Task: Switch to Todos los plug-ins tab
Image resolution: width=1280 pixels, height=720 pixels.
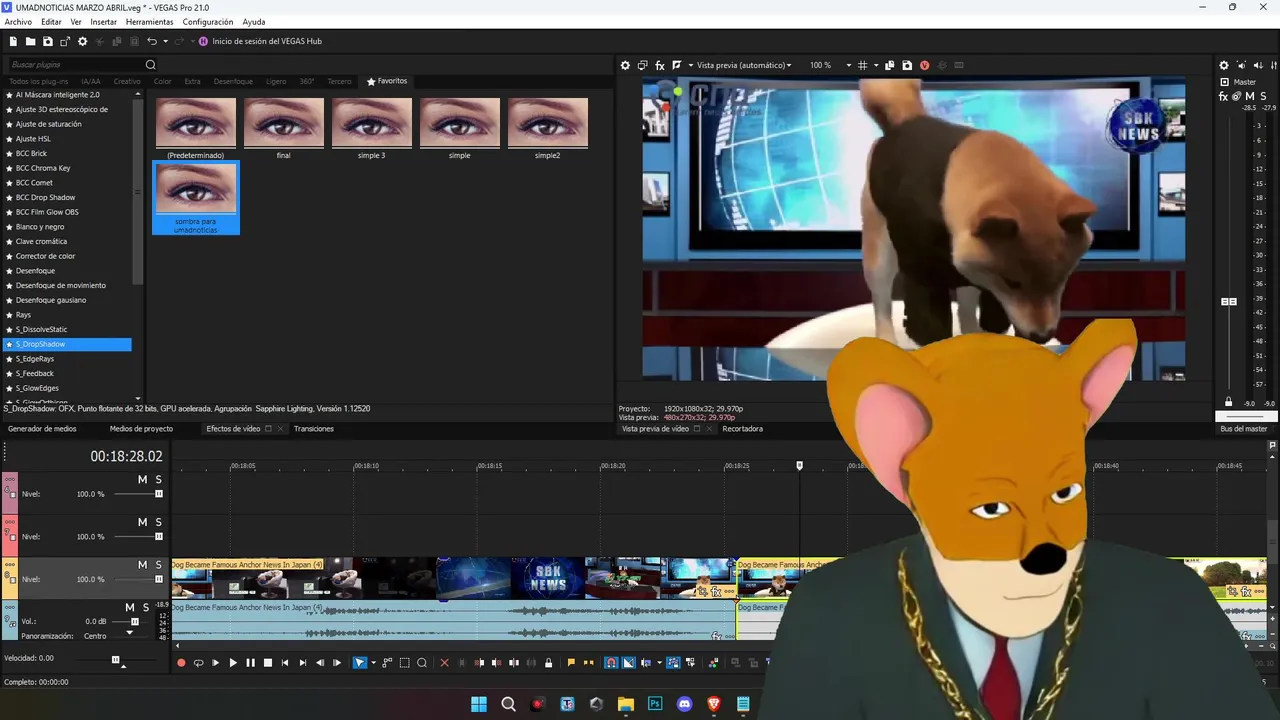Action: (x=38, y=81)
